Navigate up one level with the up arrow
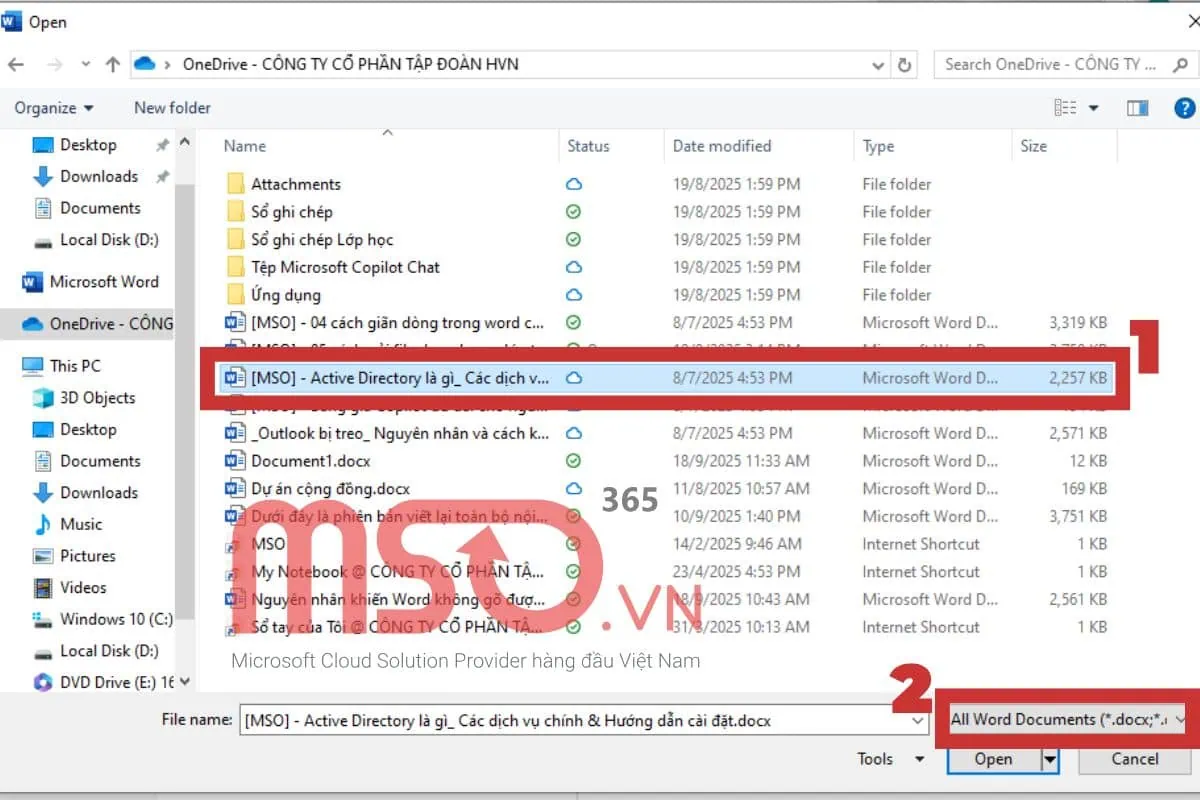 pos(112,63)
